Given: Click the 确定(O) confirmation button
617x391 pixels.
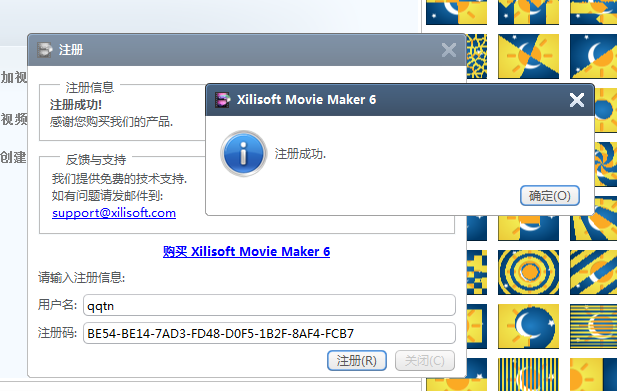Looking at the screenshot, I should 550,196.
